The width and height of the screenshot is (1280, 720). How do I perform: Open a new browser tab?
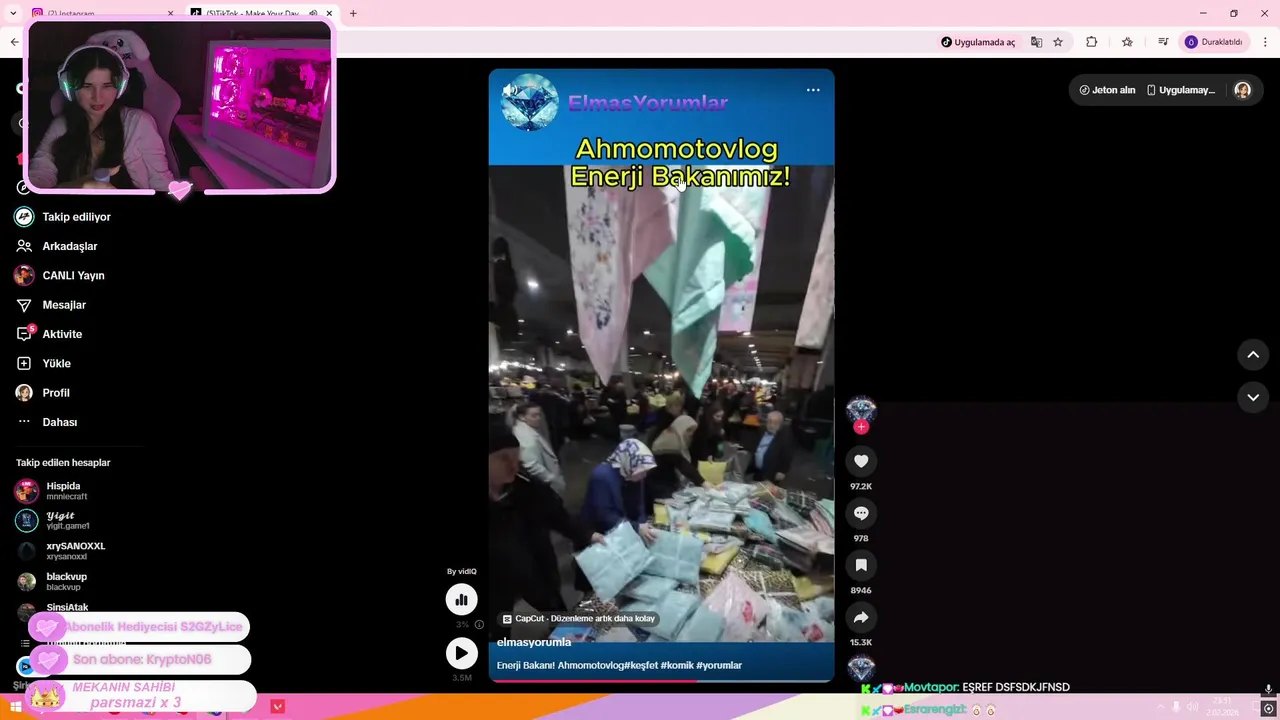[x=353, y=13]
